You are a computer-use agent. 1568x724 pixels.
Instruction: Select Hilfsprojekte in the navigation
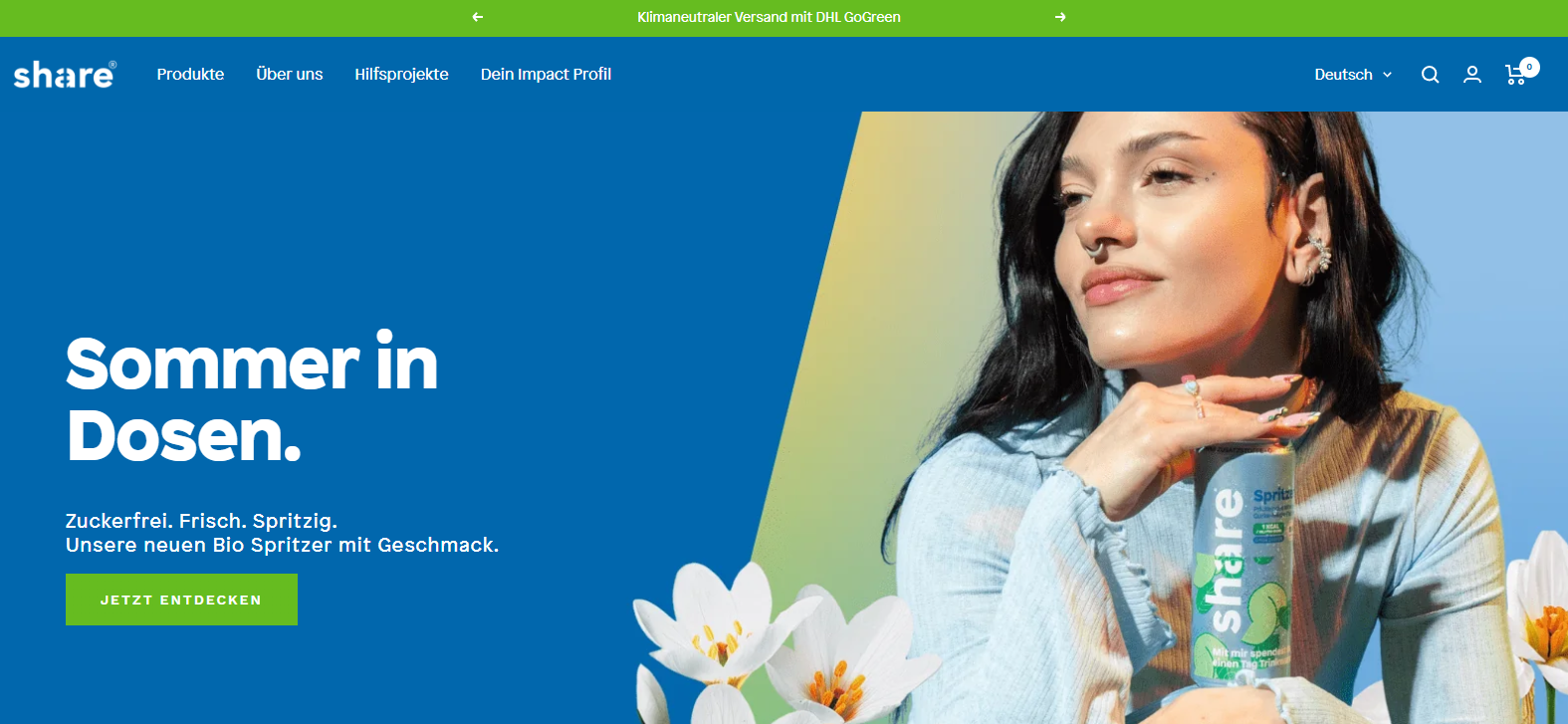coord(401,75)
